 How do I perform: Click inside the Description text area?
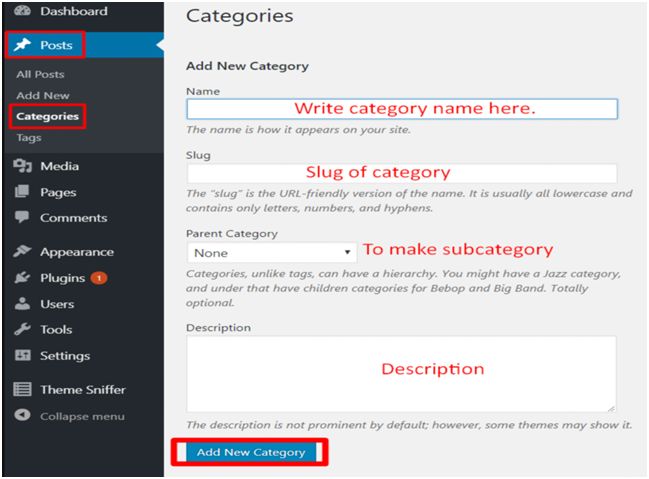point(401,373)
